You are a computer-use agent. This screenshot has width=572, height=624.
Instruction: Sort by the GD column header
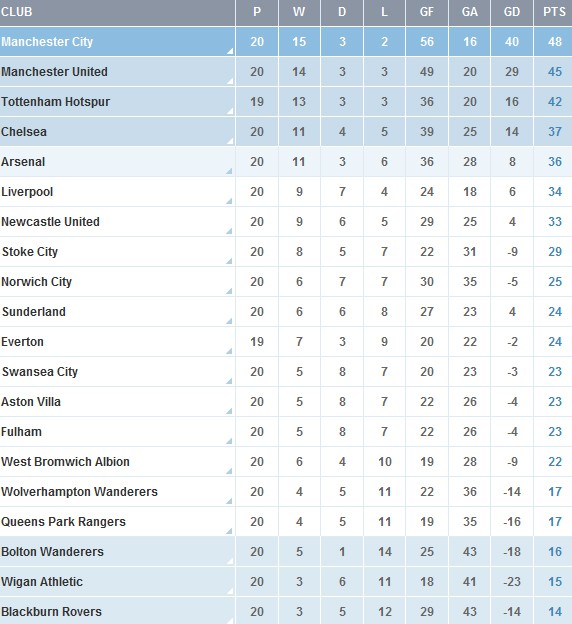click(511, 12)
